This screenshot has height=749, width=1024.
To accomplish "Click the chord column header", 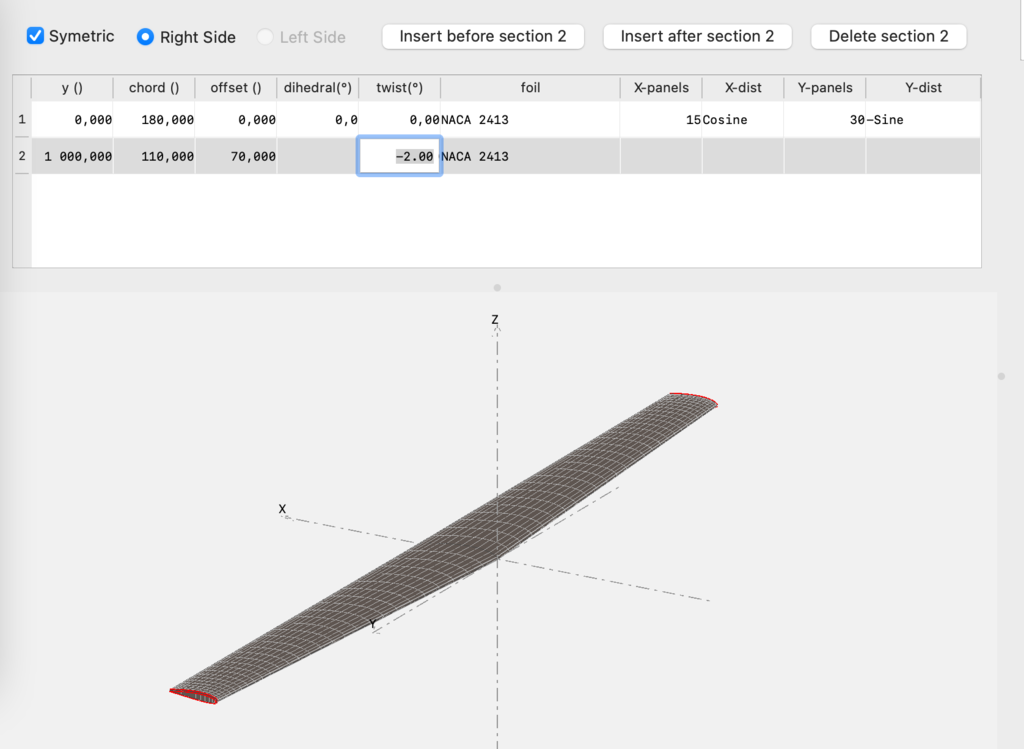I will tap(154, 88).
